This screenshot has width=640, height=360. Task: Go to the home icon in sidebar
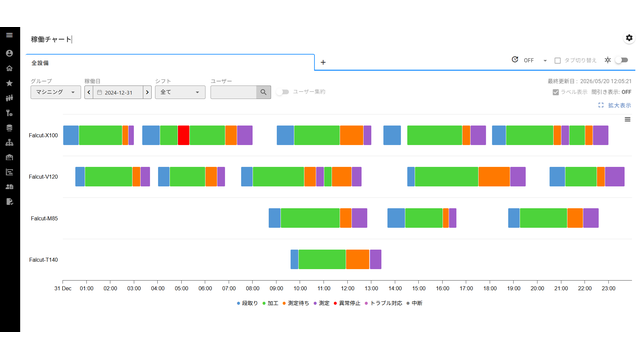(9, 69)
